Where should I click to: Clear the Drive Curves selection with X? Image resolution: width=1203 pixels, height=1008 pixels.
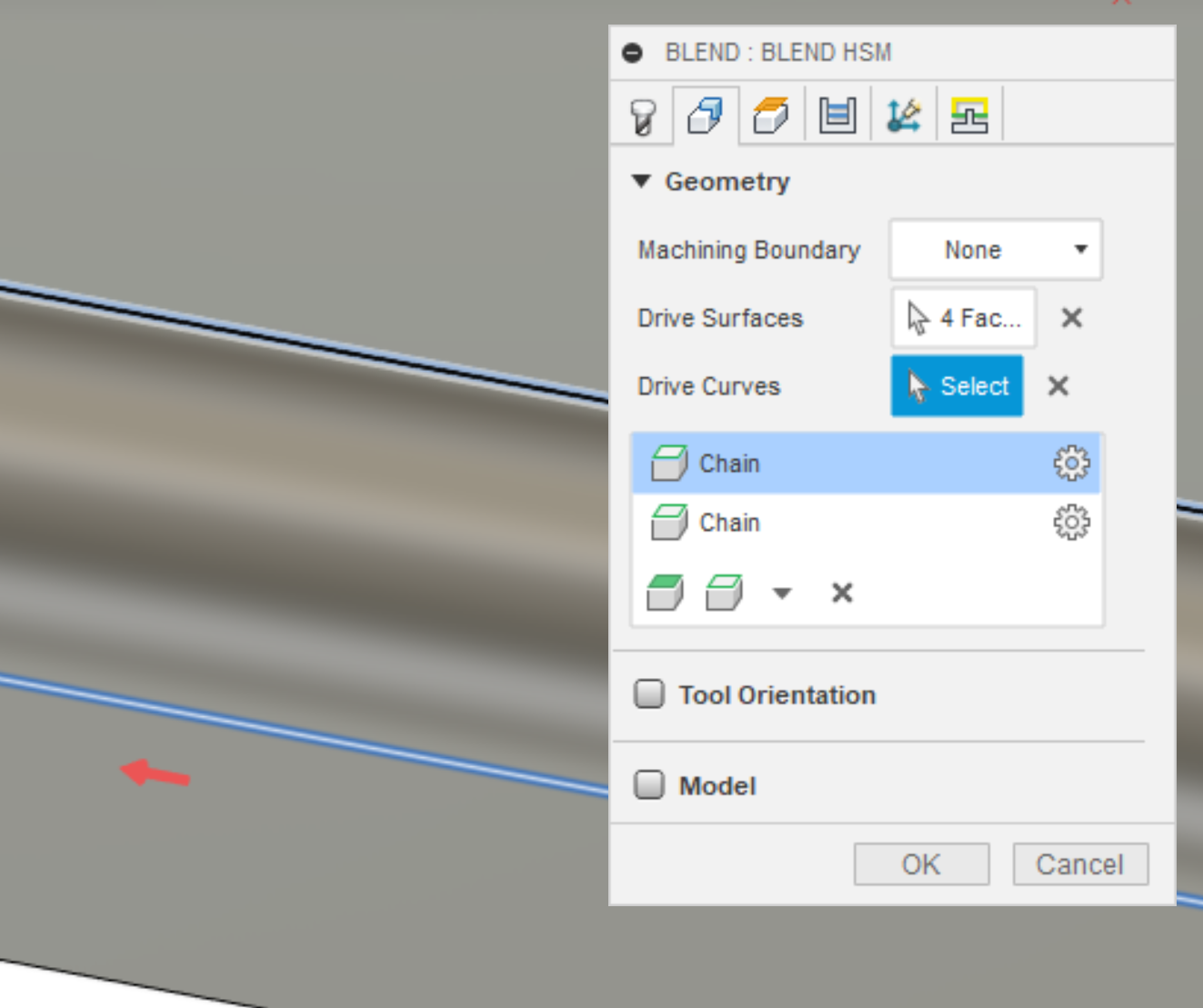tap(1058, 385)
